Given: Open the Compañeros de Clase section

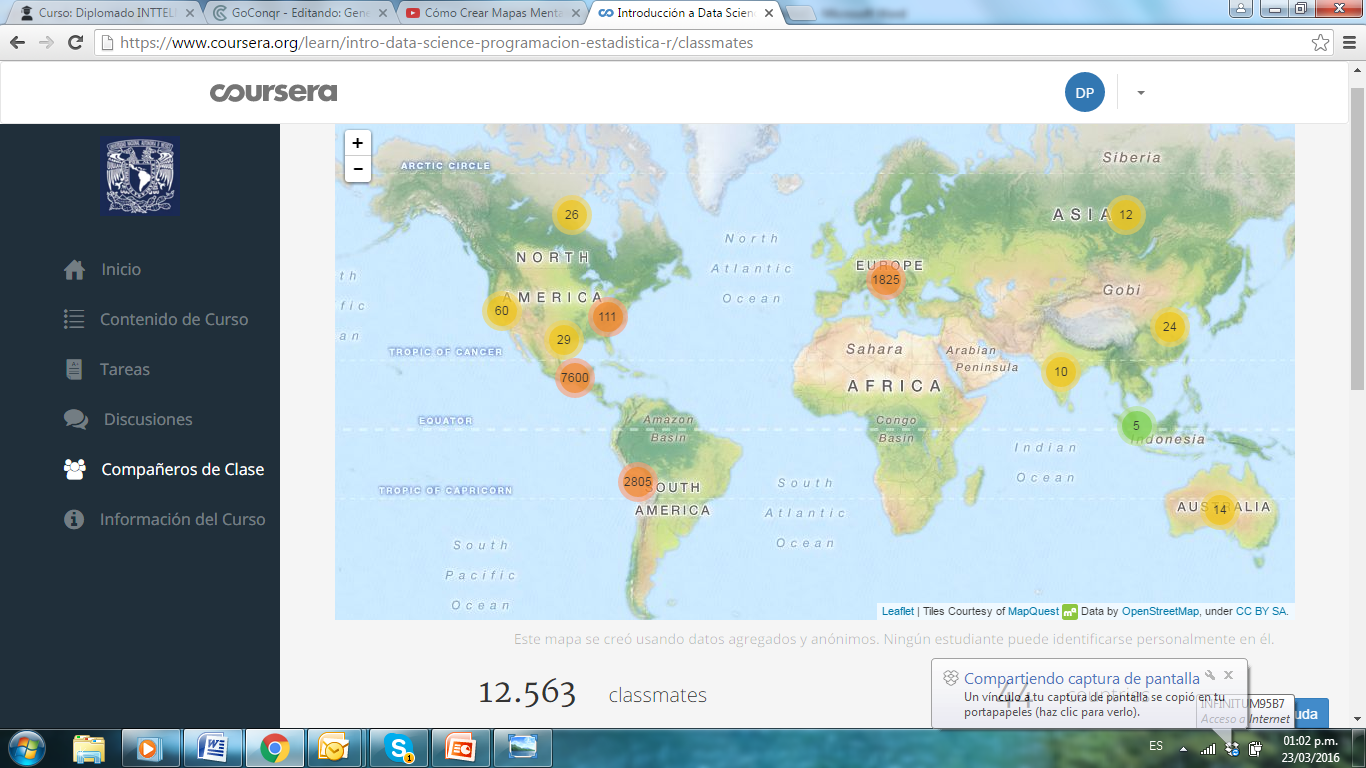Looking at the screenshot, I should coord(182,470).
